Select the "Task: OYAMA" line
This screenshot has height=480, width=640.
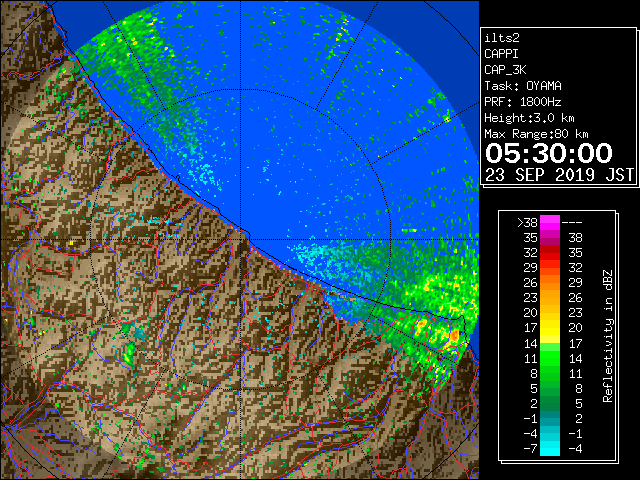523,86
